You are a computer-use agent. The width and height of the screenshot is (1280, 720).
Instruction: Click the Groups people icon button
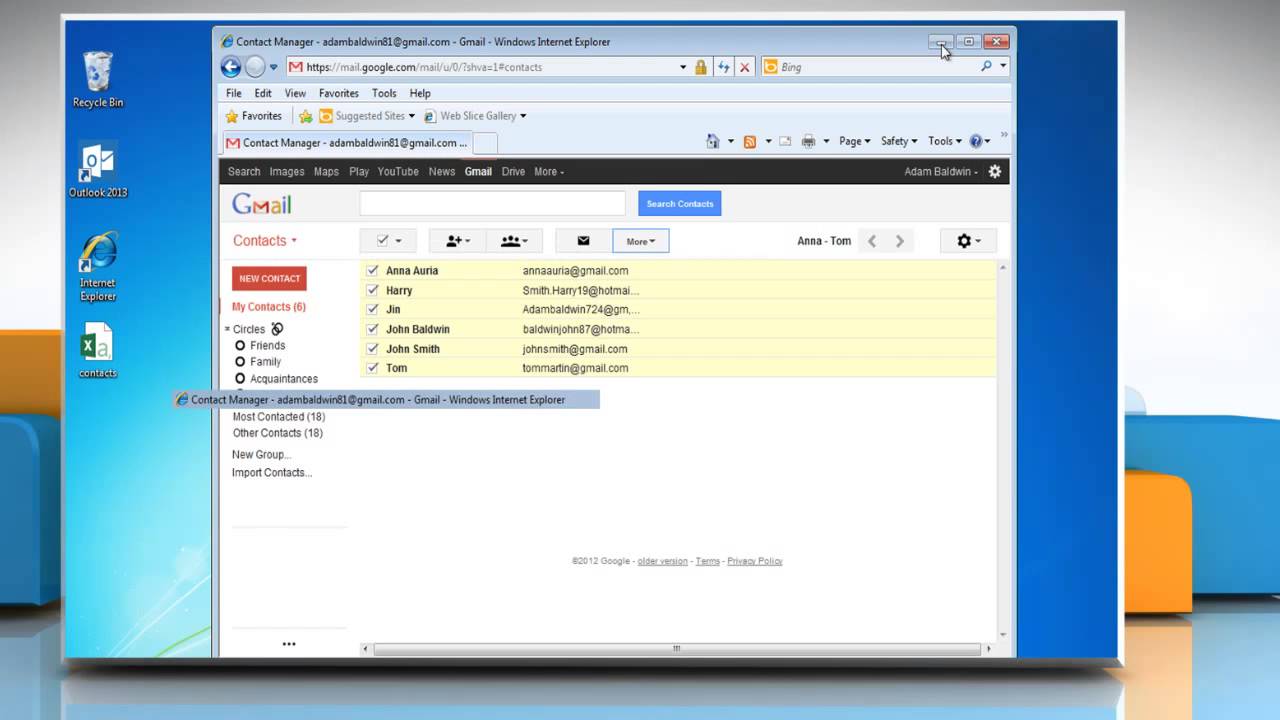click(514, 241)
